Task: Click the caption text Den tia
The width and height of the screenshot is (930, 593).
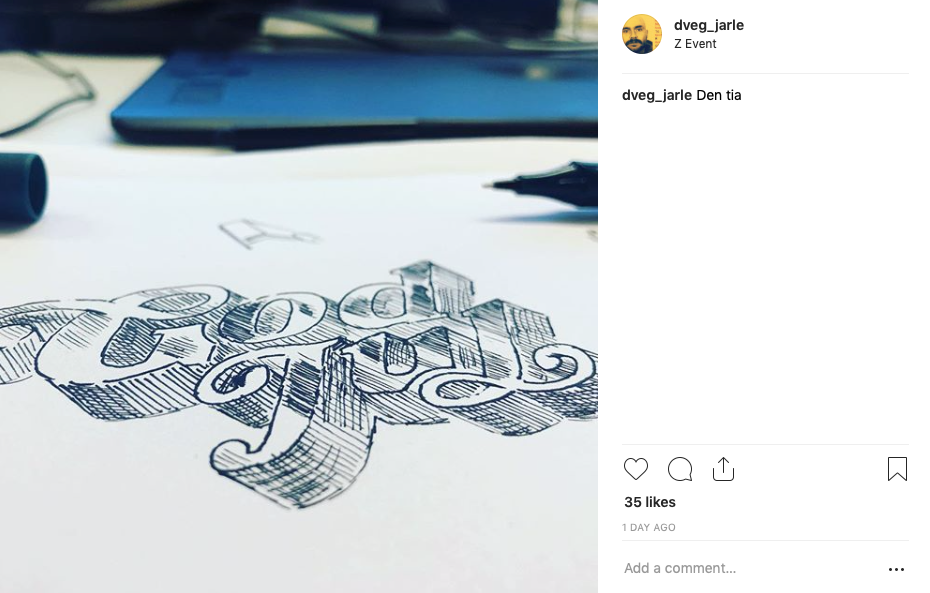Action: point(719,95)
